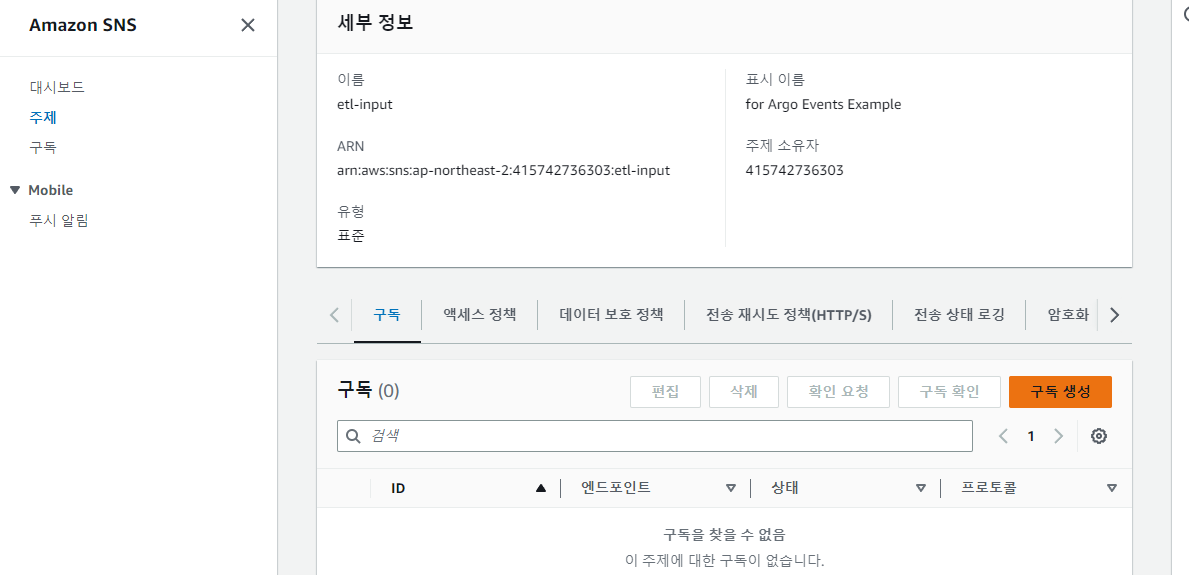Click the 편집 button
This screenshot has width=1189, height=575.
[665, 391]
